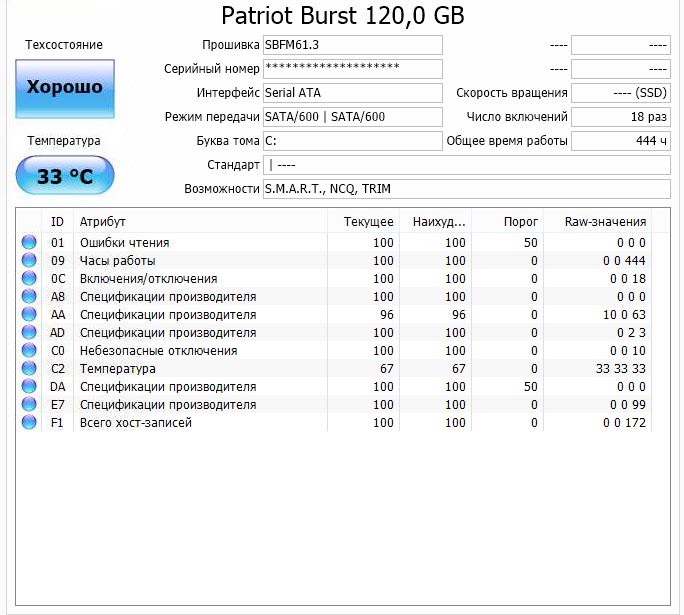This screenshot has width=684, height=615.
Task: Click the Скорость вращения field showing (SSD)
Action: tap(621, 93)
